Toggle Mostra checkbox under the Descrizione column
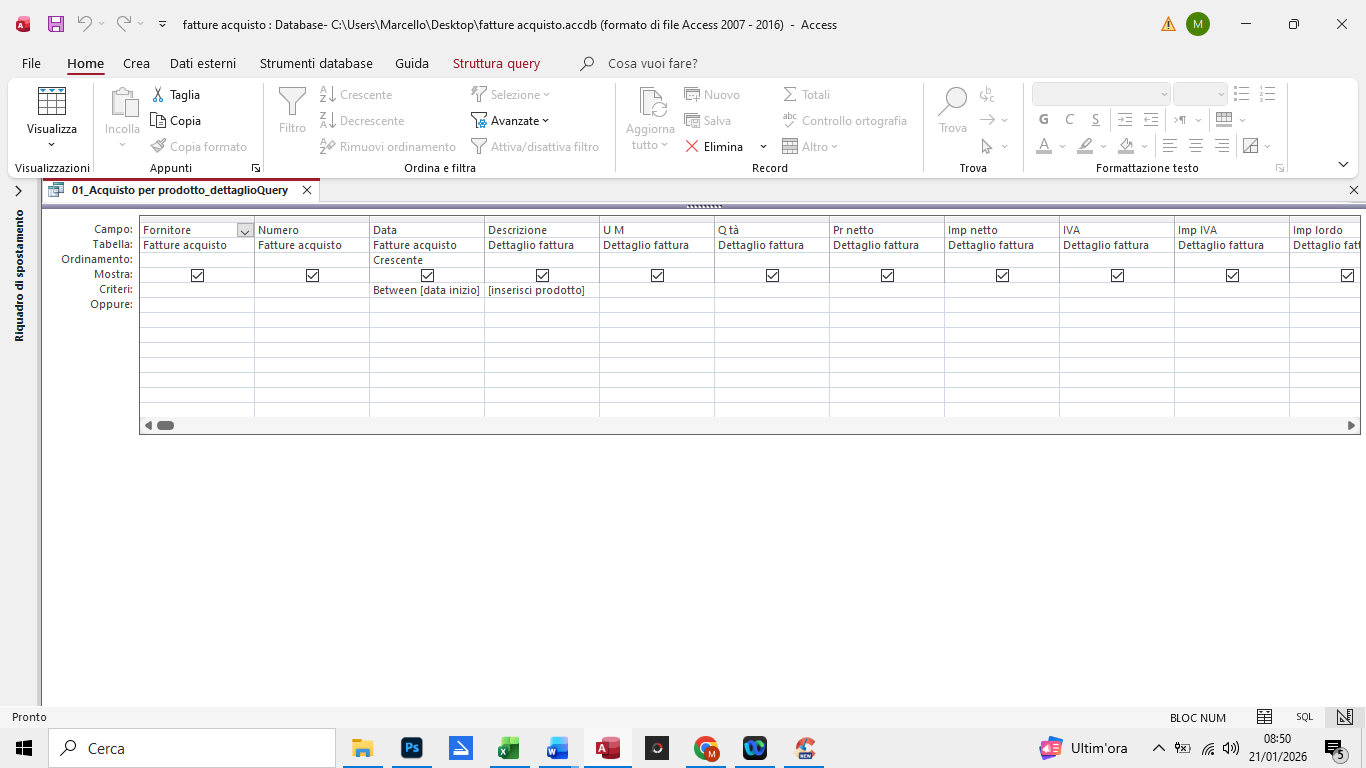The image size is (1366, 768). [542, 275]
